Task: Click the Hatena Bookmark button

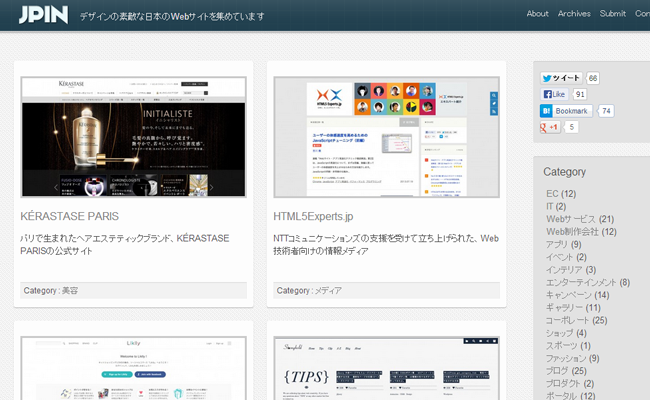Action: click(566, 111)
